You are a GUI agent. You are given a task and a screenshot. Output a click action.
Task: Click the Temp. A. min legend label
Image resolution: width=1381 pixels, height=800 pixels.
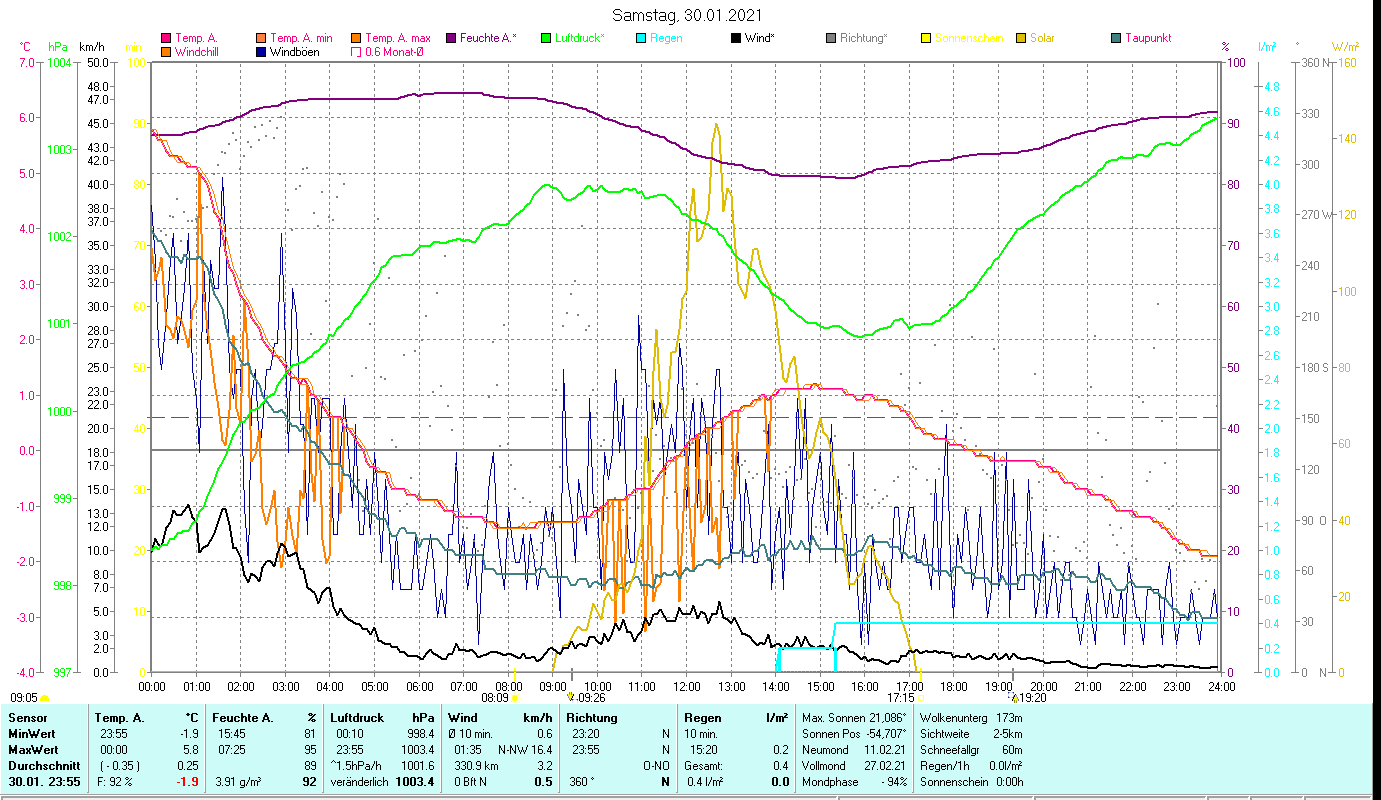coord(303,38)
